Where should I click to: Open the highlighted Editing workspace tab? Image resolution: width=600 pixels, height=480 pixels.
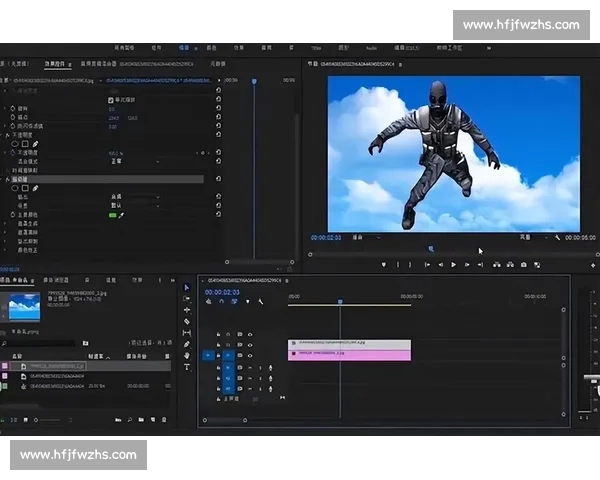(x=183, y=47)
